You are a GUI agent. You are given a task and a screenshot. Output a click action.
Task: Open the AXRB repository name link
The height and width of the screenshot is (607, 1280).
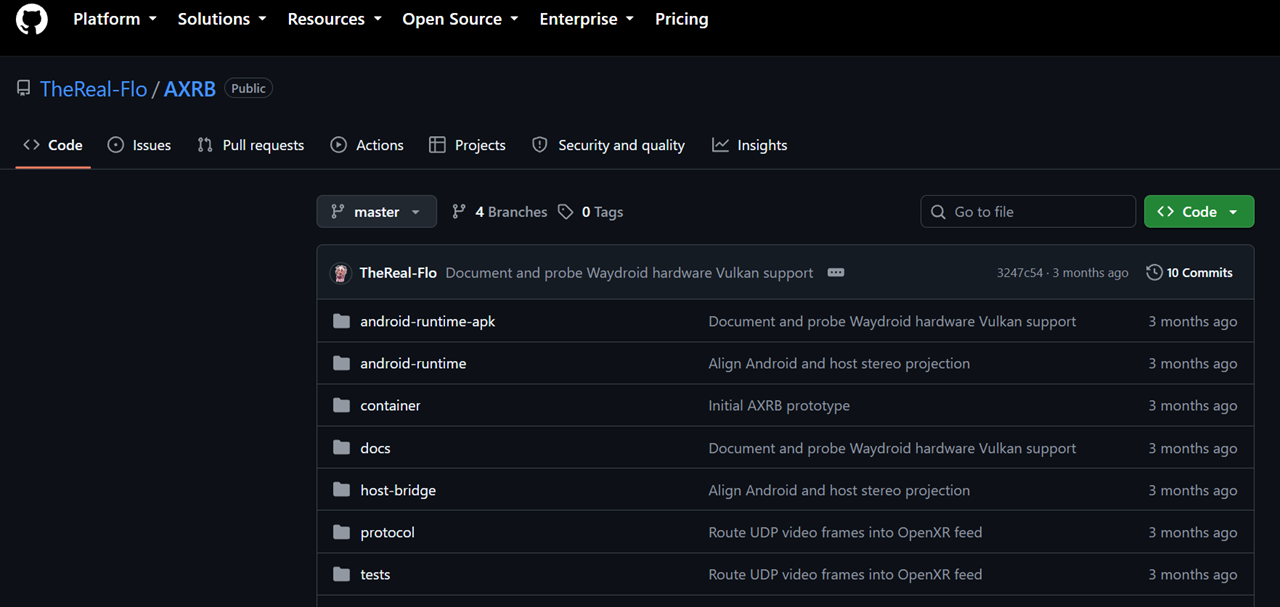pyautogui.click(x=190, y=88)
